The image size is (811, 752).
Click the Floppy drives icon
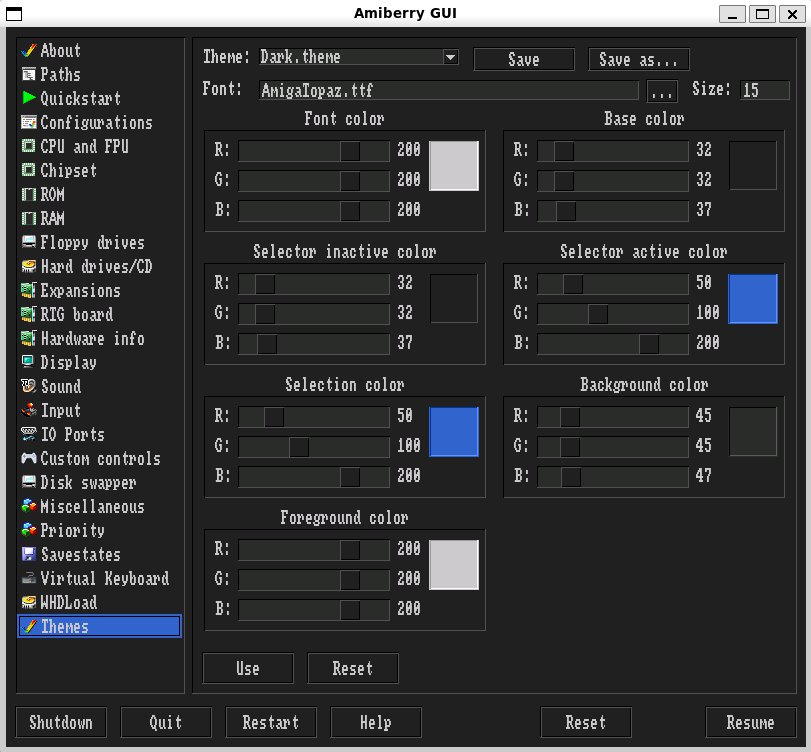click(x=29, y=242)
